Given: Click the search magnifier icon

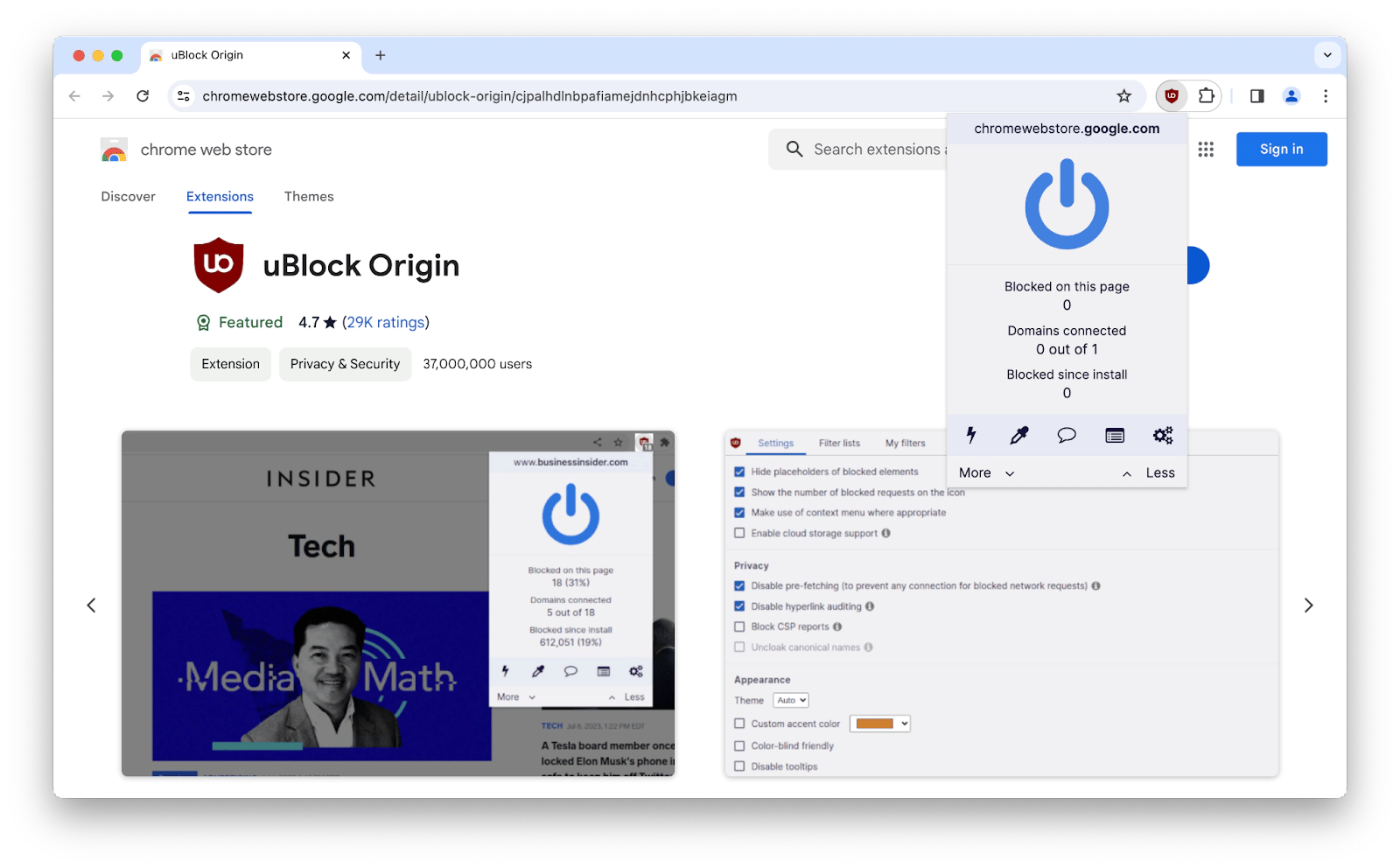Looking at the screenshot, I should coord(794,150).
